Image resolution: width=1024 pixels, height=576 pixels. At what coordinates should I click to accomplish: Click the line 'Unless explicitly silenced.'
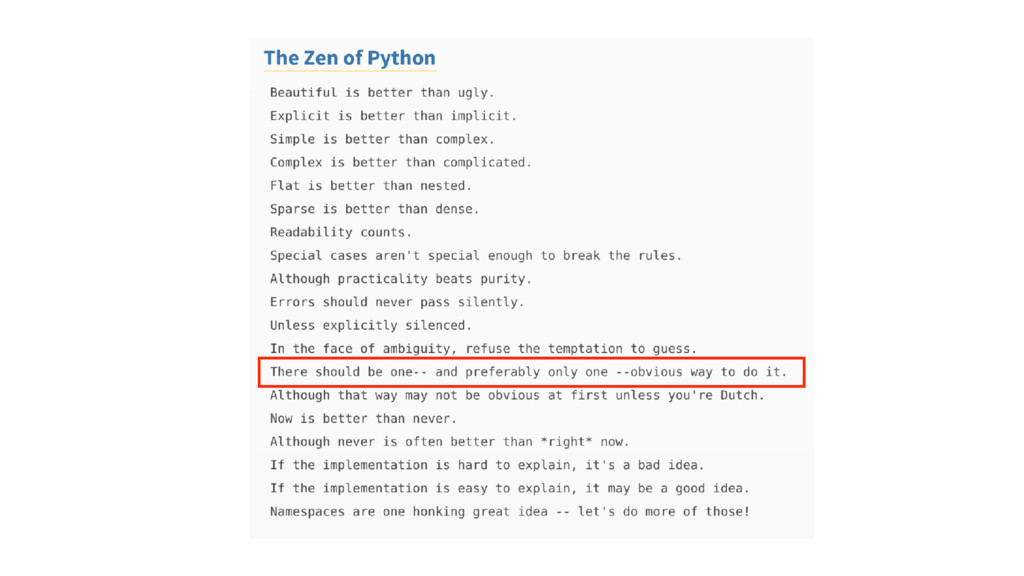[370, 325]
